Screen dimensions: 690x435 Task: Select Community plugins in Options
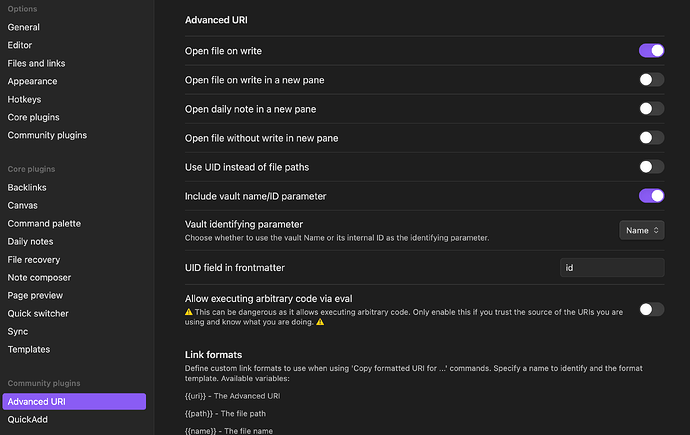tap(47, 135)
